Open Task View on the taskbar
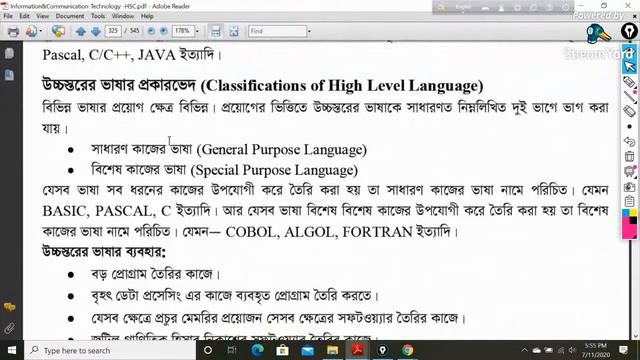640x360 pixels. pos(232,350)
